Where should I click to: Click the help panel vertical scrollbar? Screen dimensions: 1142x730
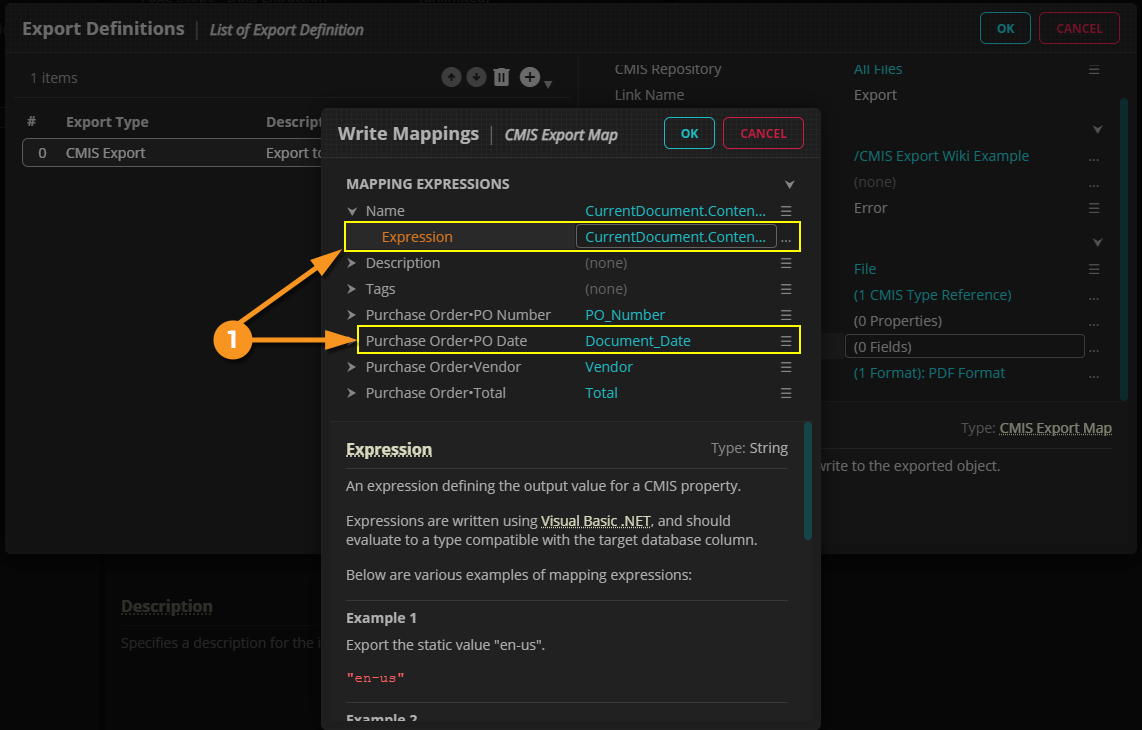click(808, 480)
